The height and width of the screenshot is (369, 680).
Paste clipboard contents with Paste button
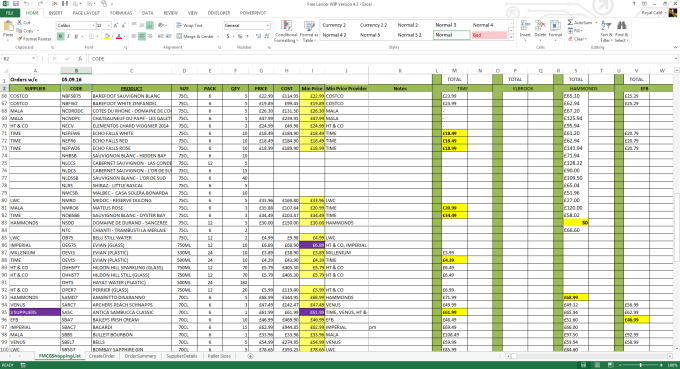pyautogui.click(x=8, y=29)
